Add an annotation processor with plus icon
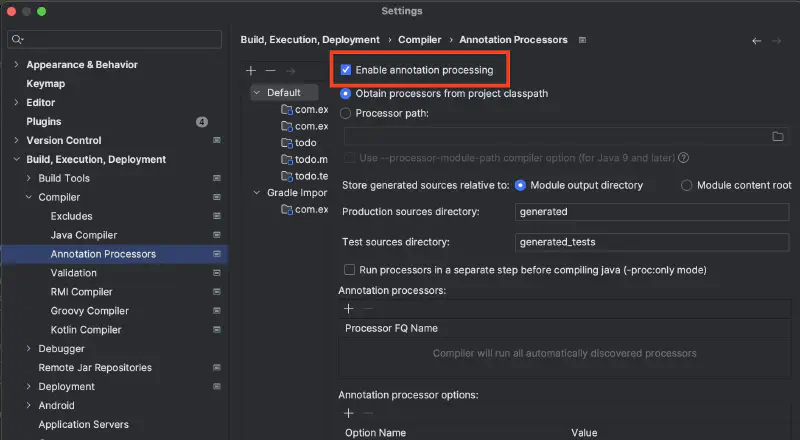Viewport: 800px width, 440px height. (x=348, y=308)
